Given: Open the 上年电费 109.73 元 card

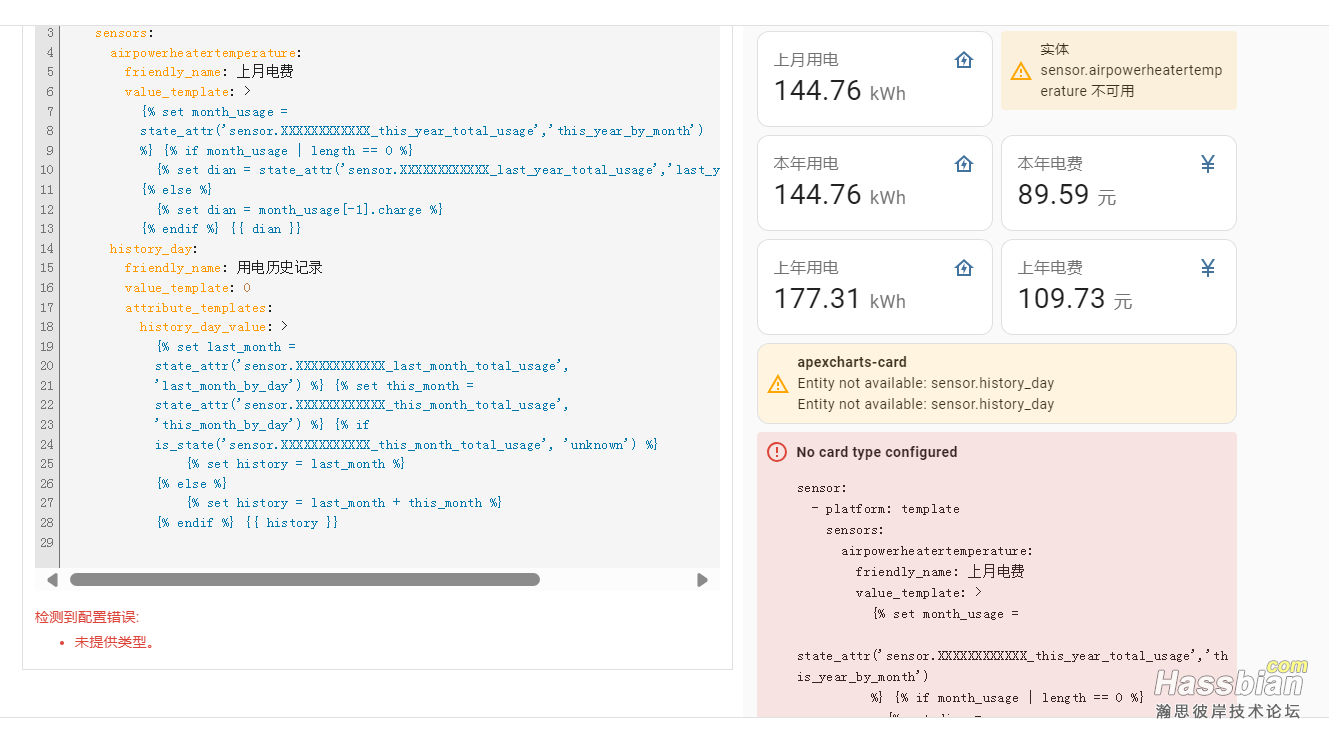Looking at the screenshot, I should pyautogui.click(x=1119, y=287).
